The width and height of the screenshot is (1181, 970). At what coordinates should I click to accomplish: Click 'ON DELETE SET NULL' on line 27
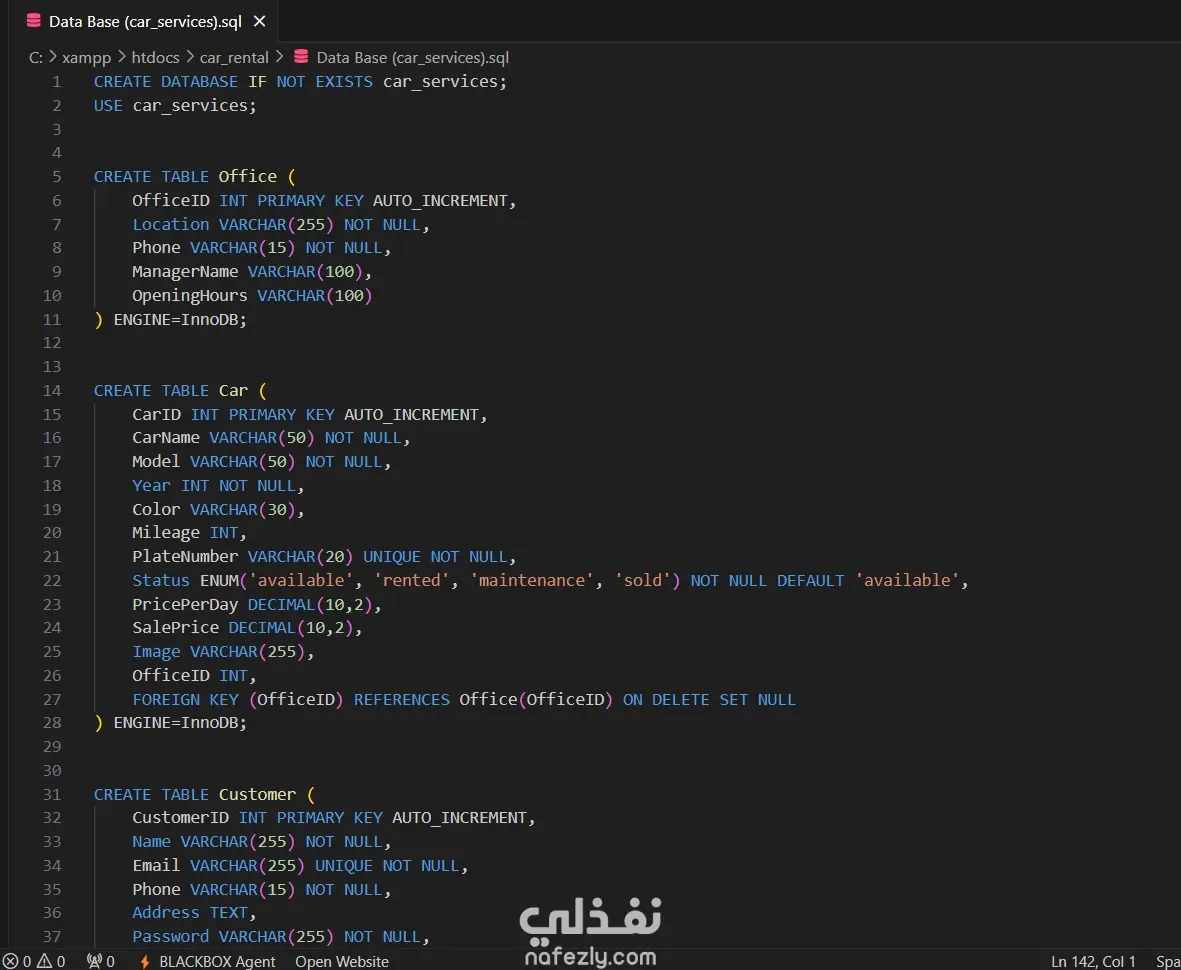coord(710,699)
